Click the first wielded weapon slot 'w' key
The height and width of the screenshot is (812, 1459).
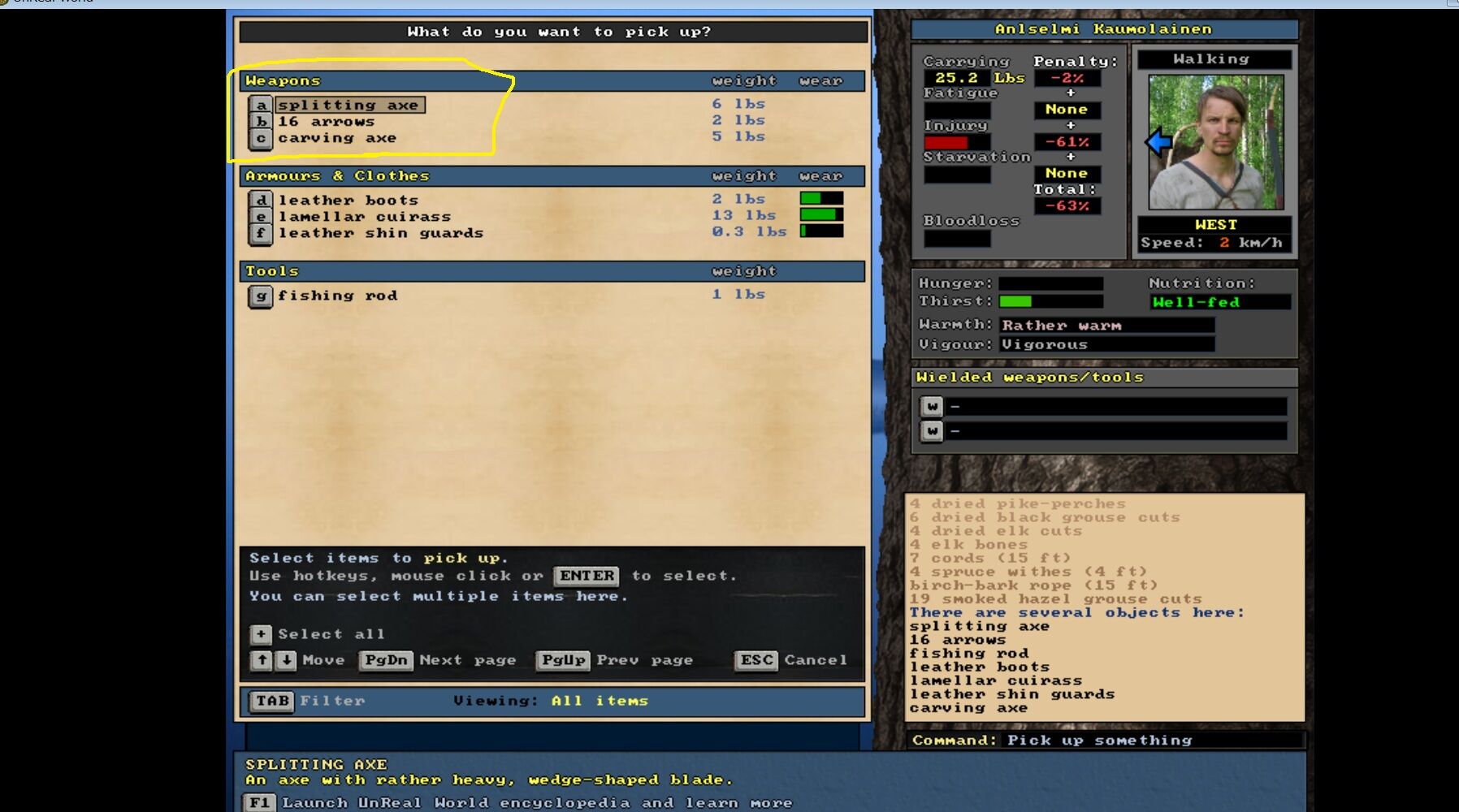tap(932, 406)
